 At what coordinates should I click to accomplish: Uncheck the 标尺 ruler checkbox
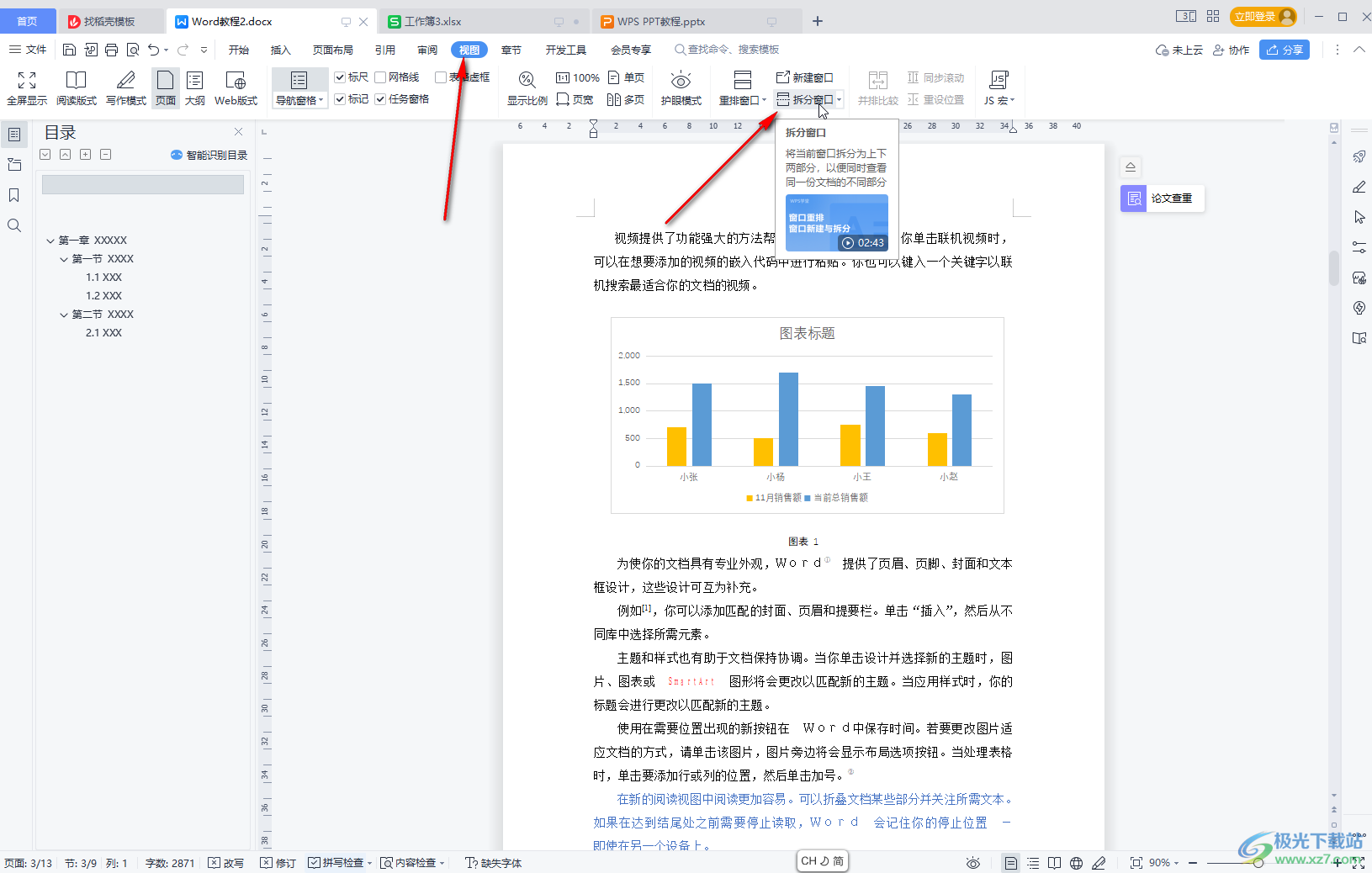pos(341,77)
